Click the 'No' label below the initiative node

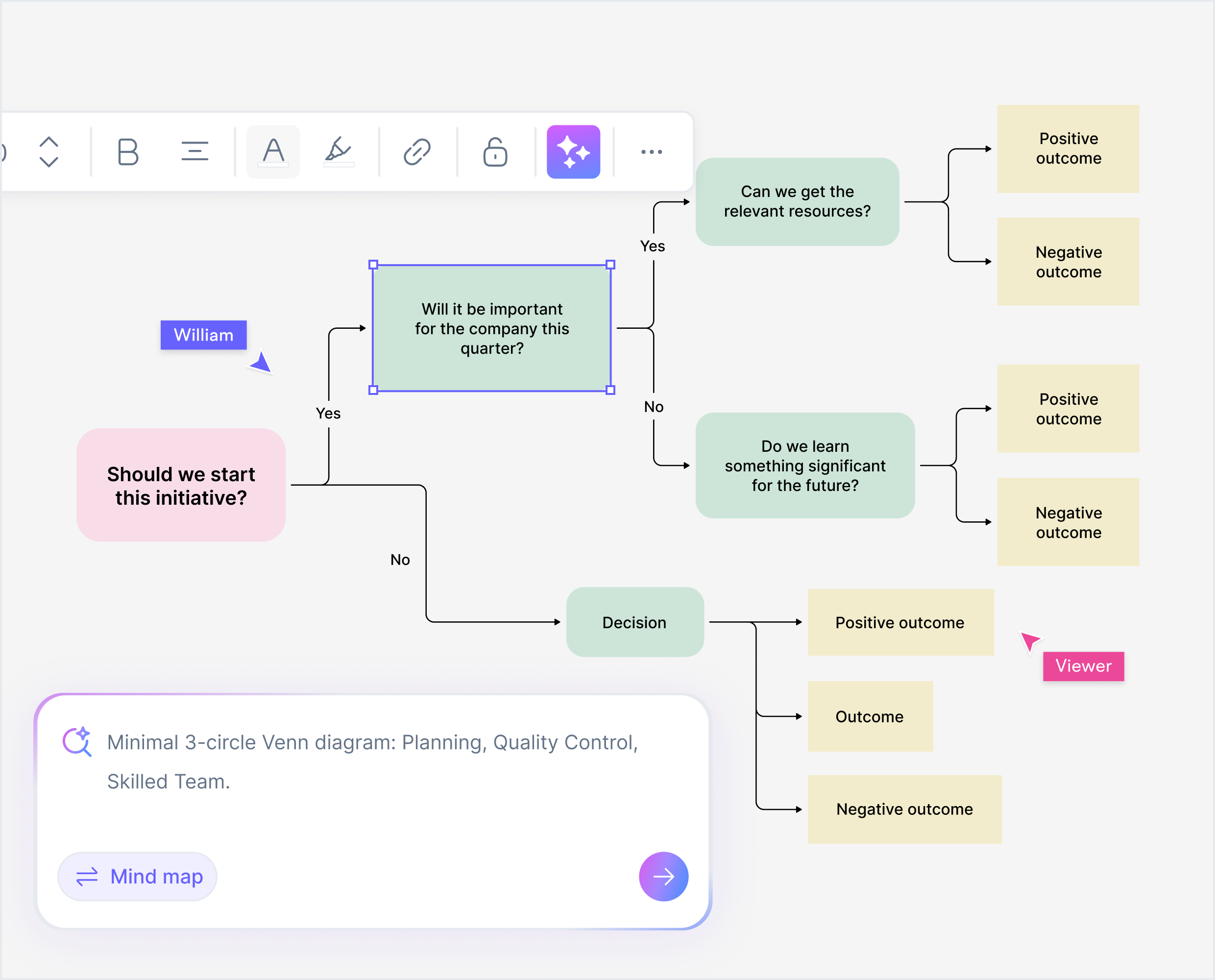pyautogui.click(x=400, y=560)
